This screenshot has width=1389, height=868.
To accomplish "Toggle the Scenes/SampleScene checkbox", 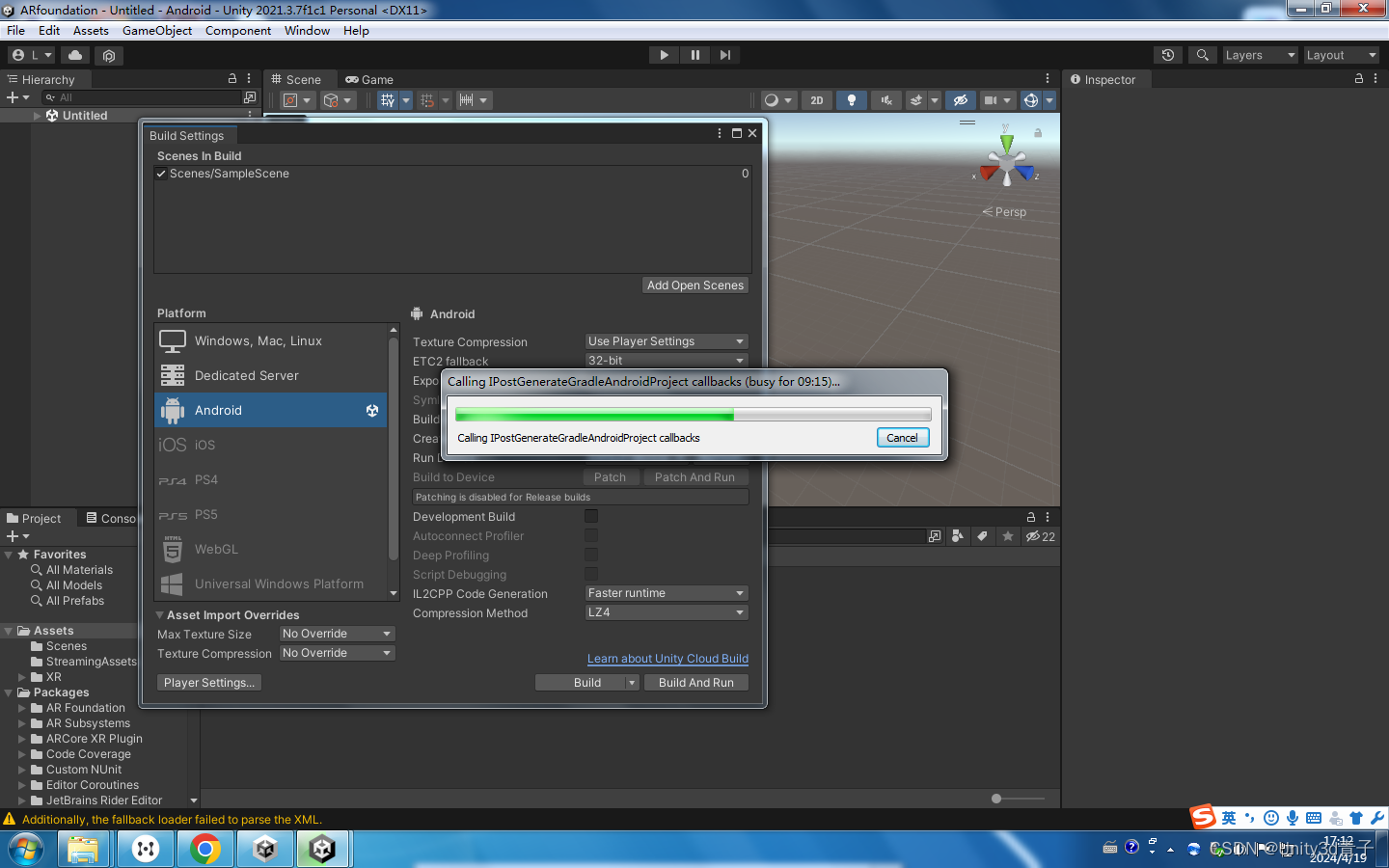I will 161,174.
